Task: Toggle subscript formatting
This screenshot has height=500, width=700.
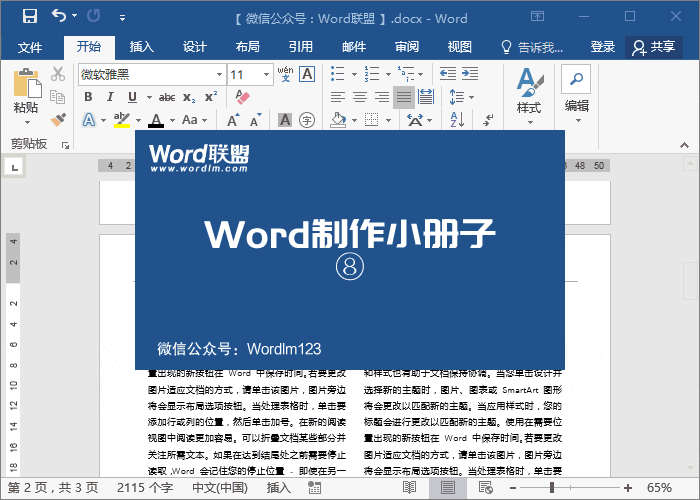Action: (x=189, y=97)
